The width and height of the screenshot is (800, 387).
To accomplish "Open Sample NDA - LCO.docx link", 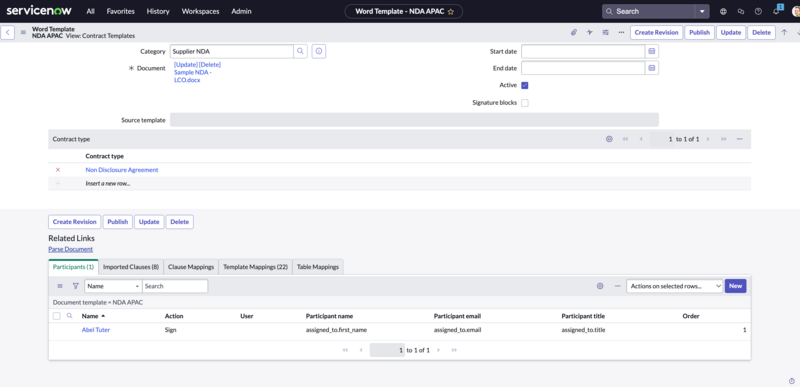I will (x=192, y=76).
